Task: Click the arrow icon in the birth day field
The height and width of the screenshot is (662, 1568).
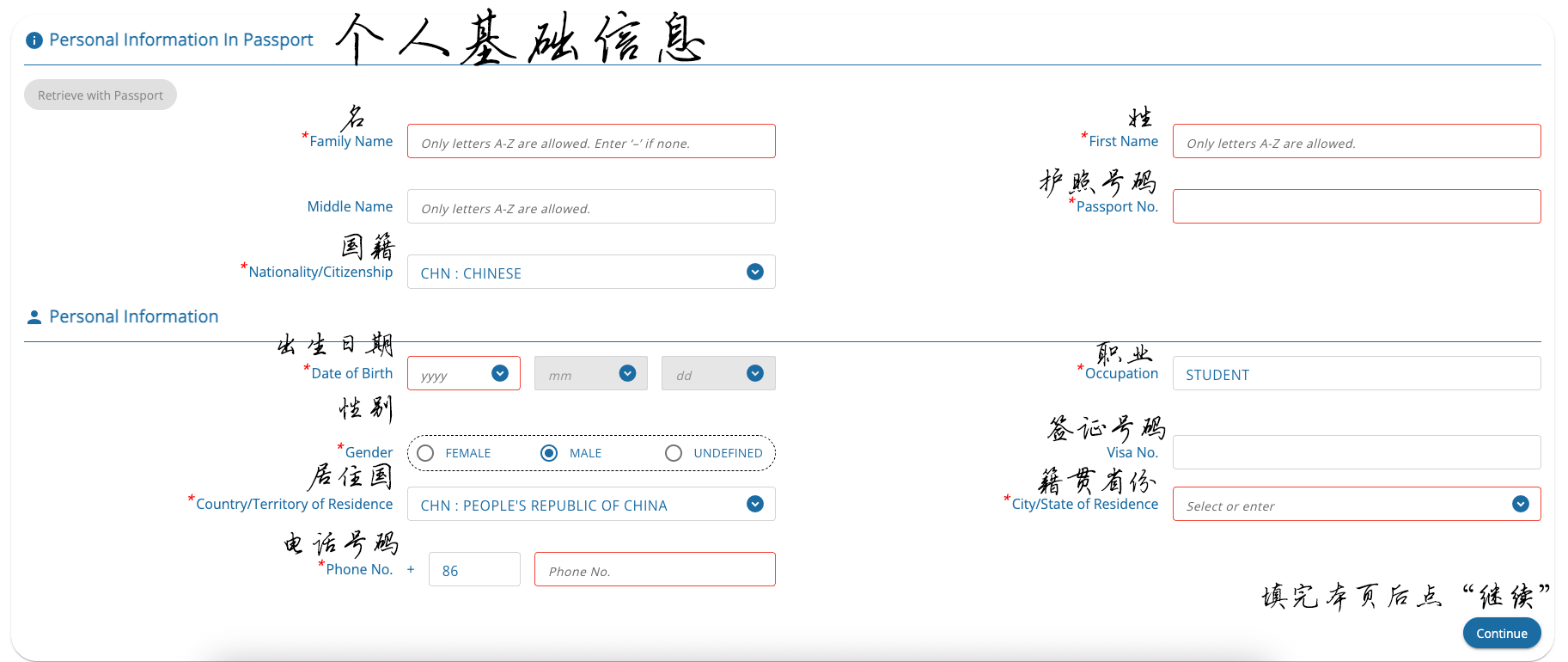Action: click(755, 373)
